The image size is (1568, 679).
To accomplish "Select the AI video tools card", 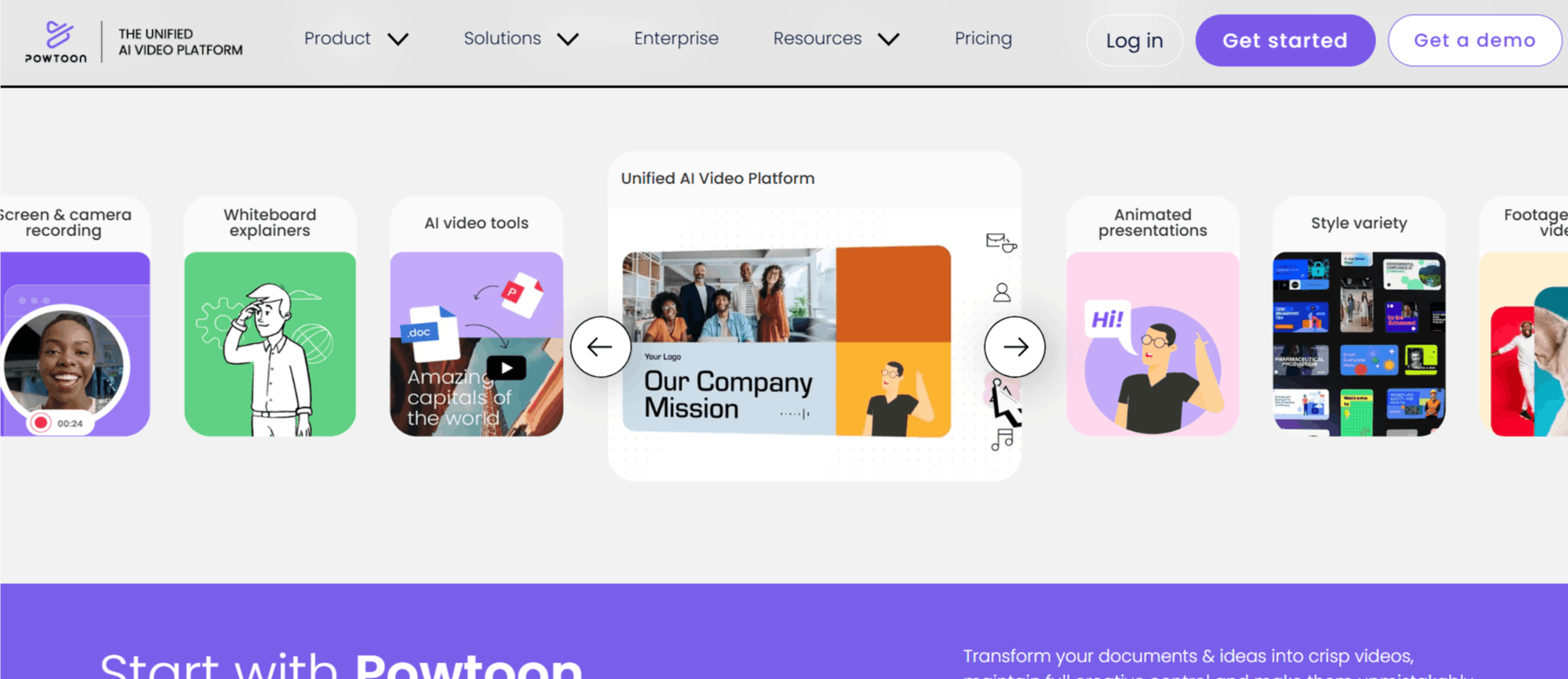I will (476, 316).
